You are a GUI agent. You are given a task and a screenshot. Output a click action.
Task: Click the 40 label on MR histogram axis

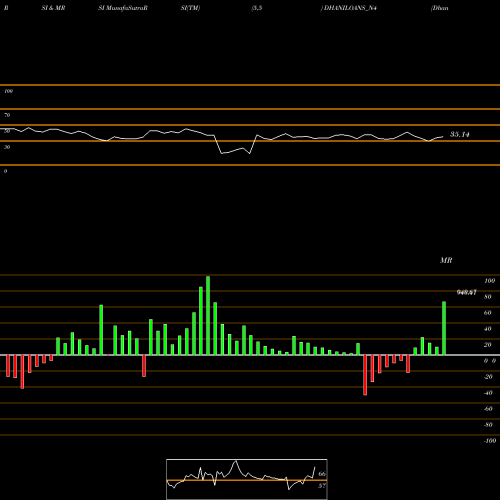pyautogui.click(x=488, y=329)
